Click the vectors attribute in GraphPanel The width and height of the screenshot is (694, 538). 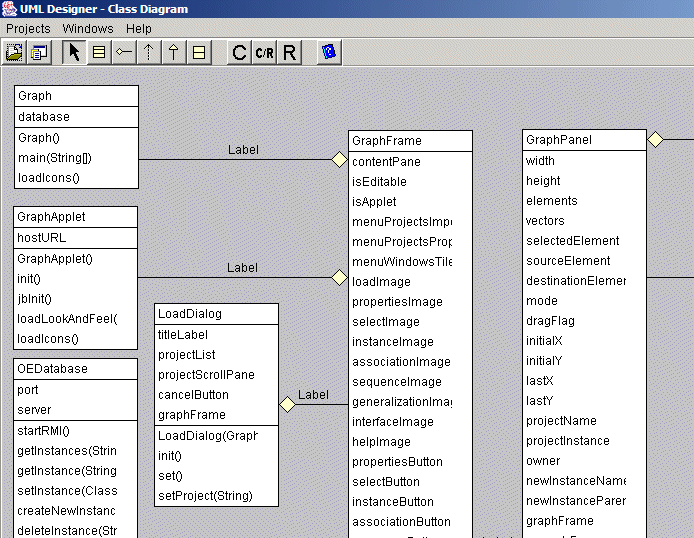(545, 221)
